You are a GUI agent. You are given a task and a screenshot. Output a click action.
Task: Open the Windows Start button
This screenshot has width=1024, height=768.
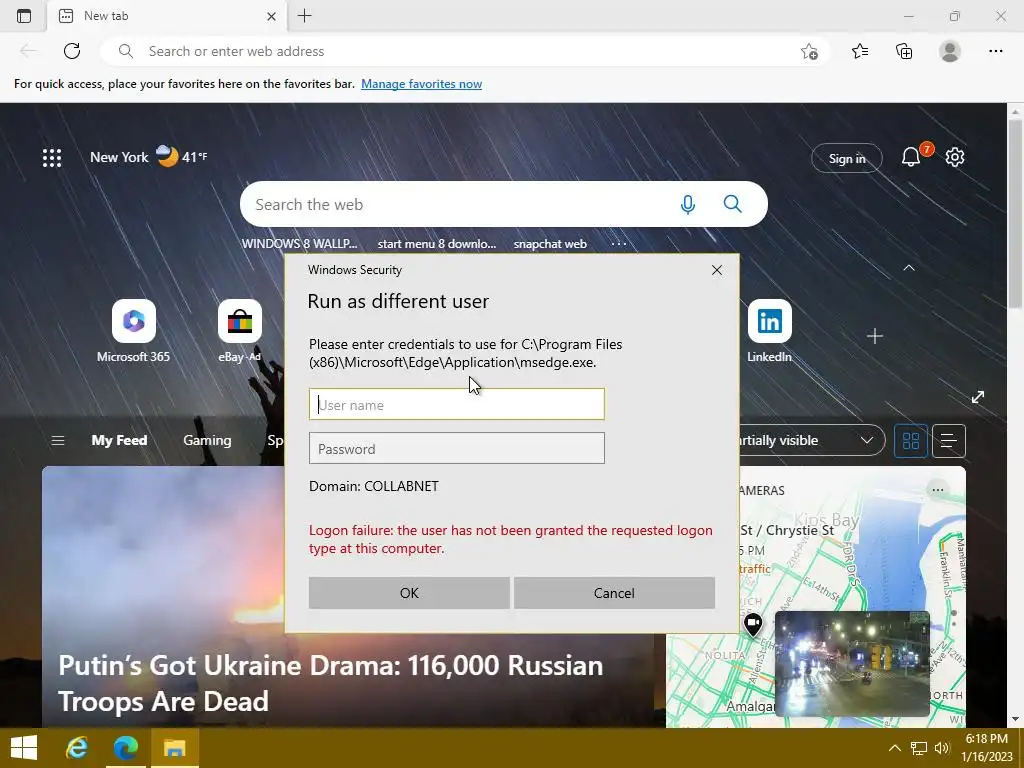pyautogui.click(x=24, y=748)
